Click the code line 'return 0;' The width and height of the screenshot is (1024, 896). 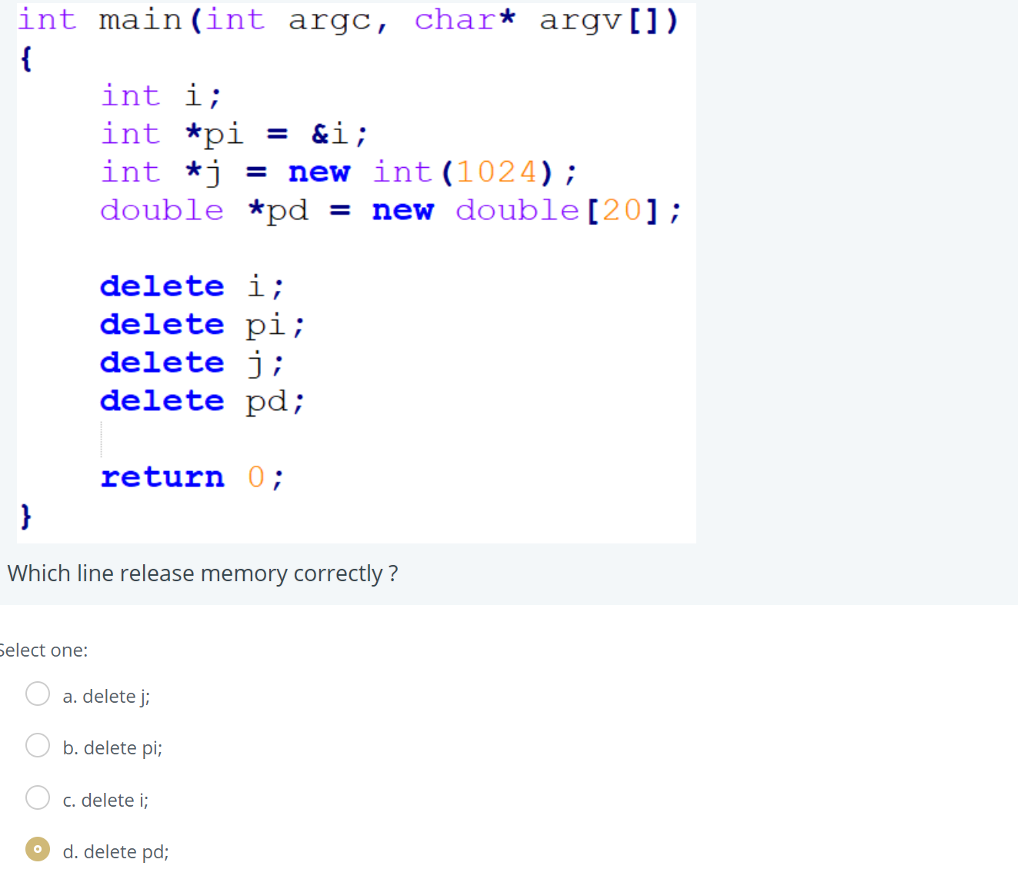click(x=193, y=477)
